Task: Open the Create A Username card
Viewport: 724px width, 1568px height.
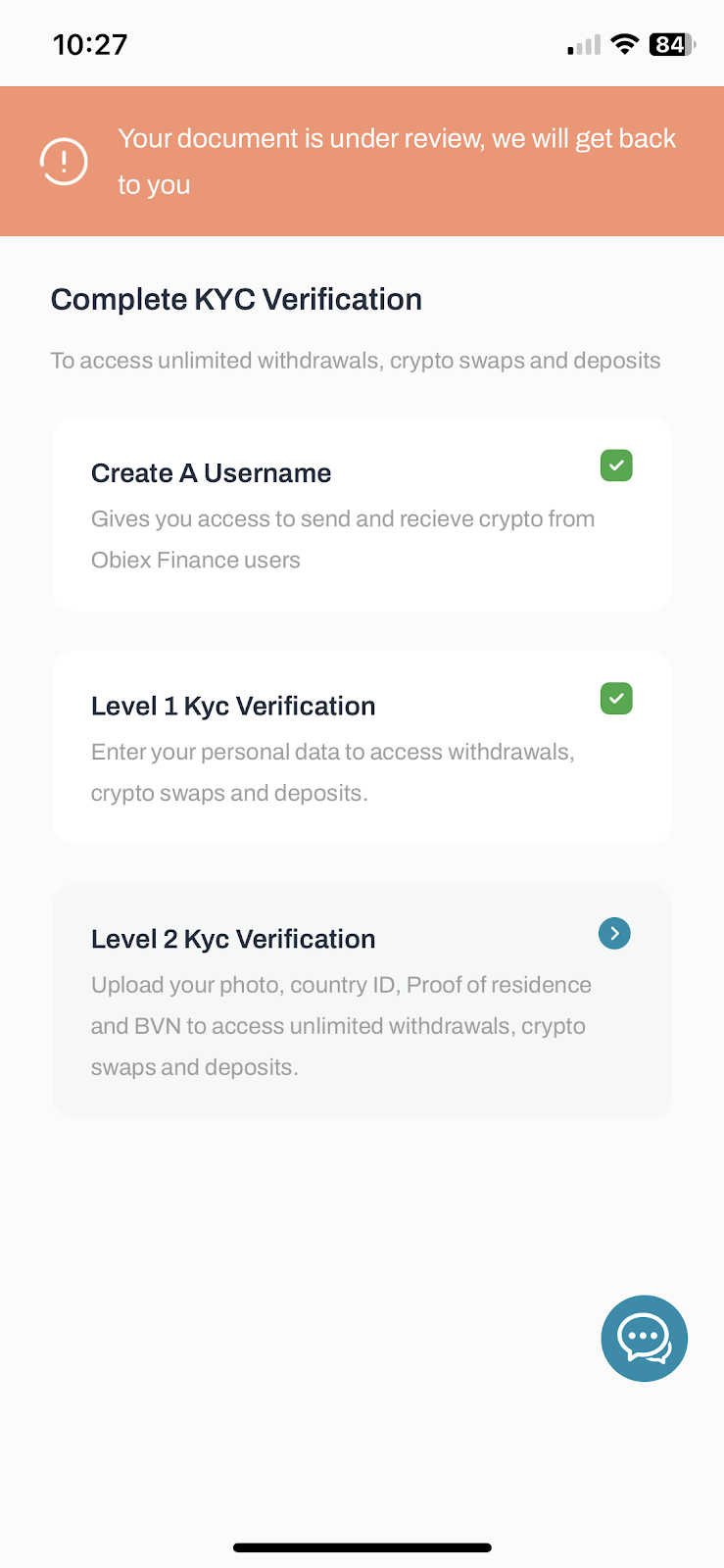Action: [x=362, y=514]
